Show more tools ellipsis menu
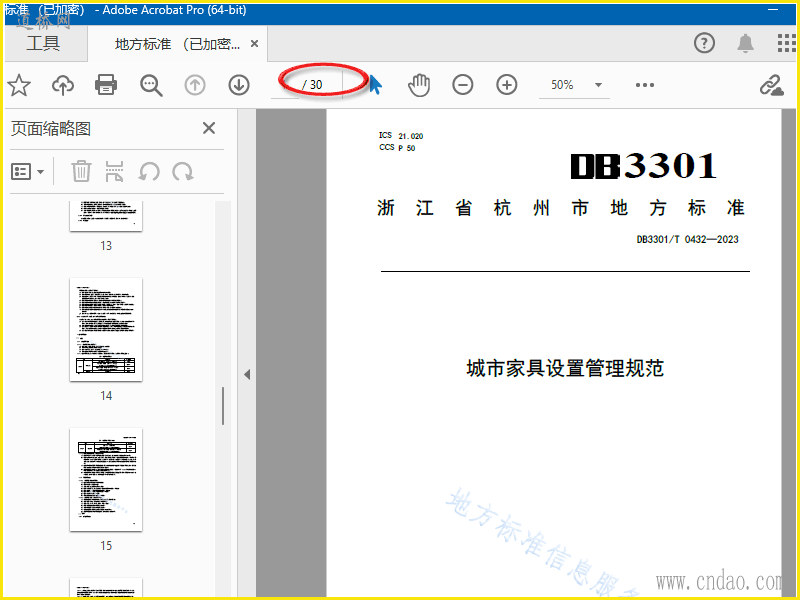800x600 pixels. click(x=645, y=85)
